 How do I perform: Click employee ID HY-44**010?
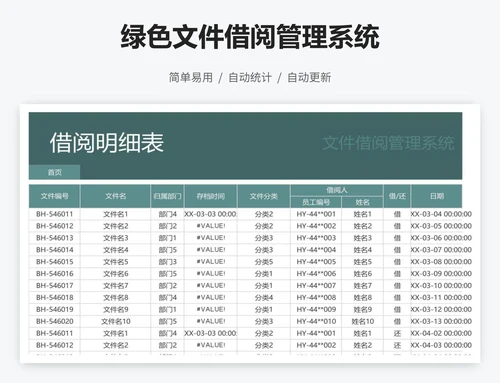(x=316, y=321)
